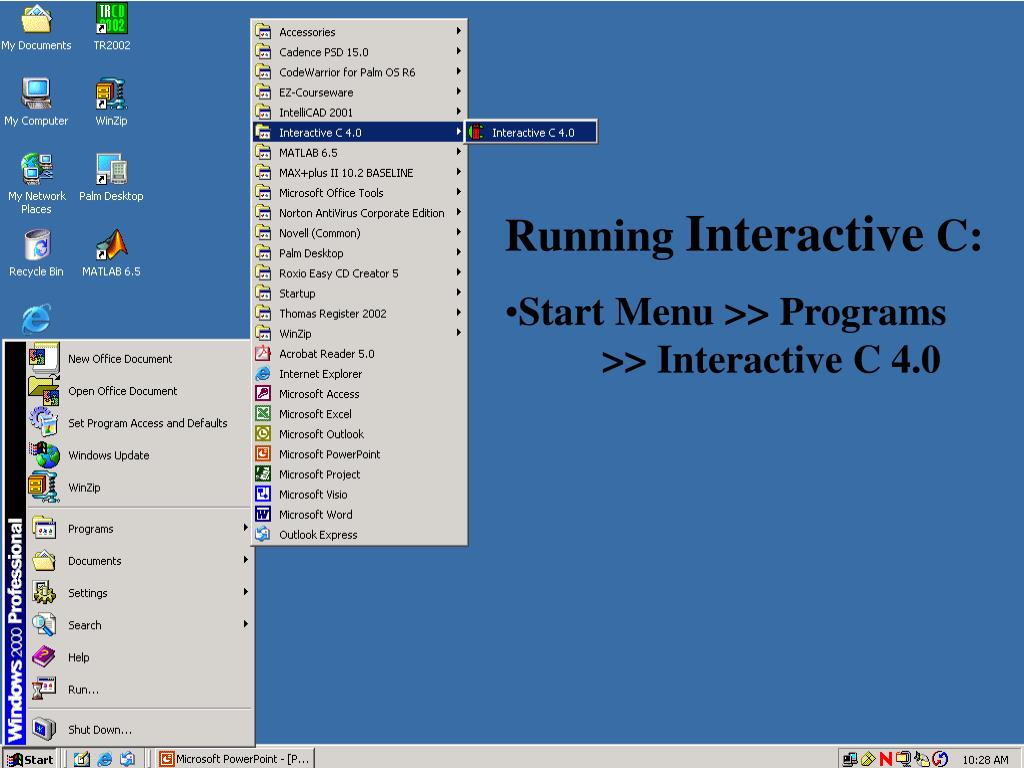This screenshot has width=1024, height=768.
Task: Click the Microsoft Visio icon
Action: click(x=263, y=494)
